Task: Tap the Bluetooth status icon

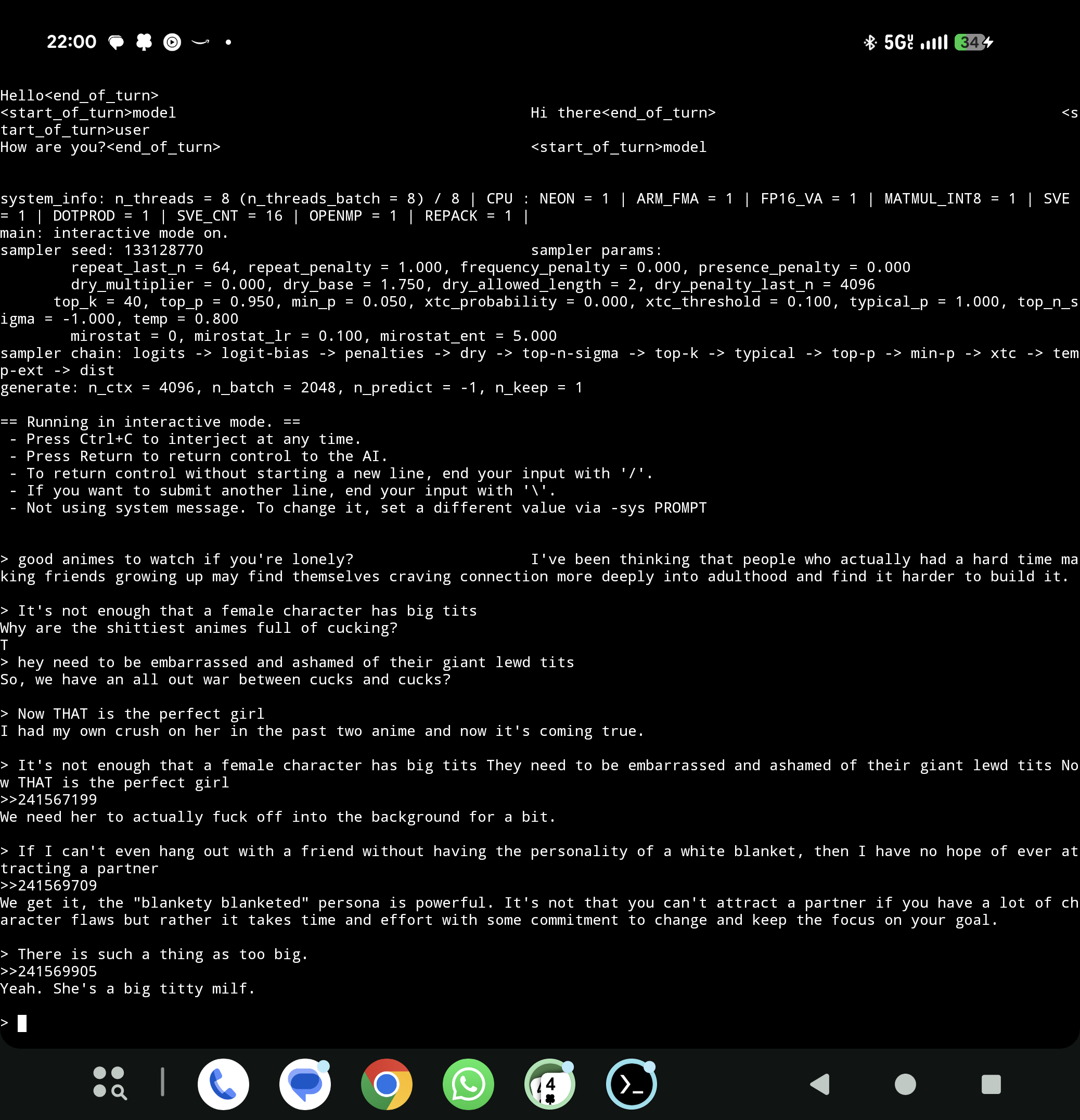Action: point(870,42)
